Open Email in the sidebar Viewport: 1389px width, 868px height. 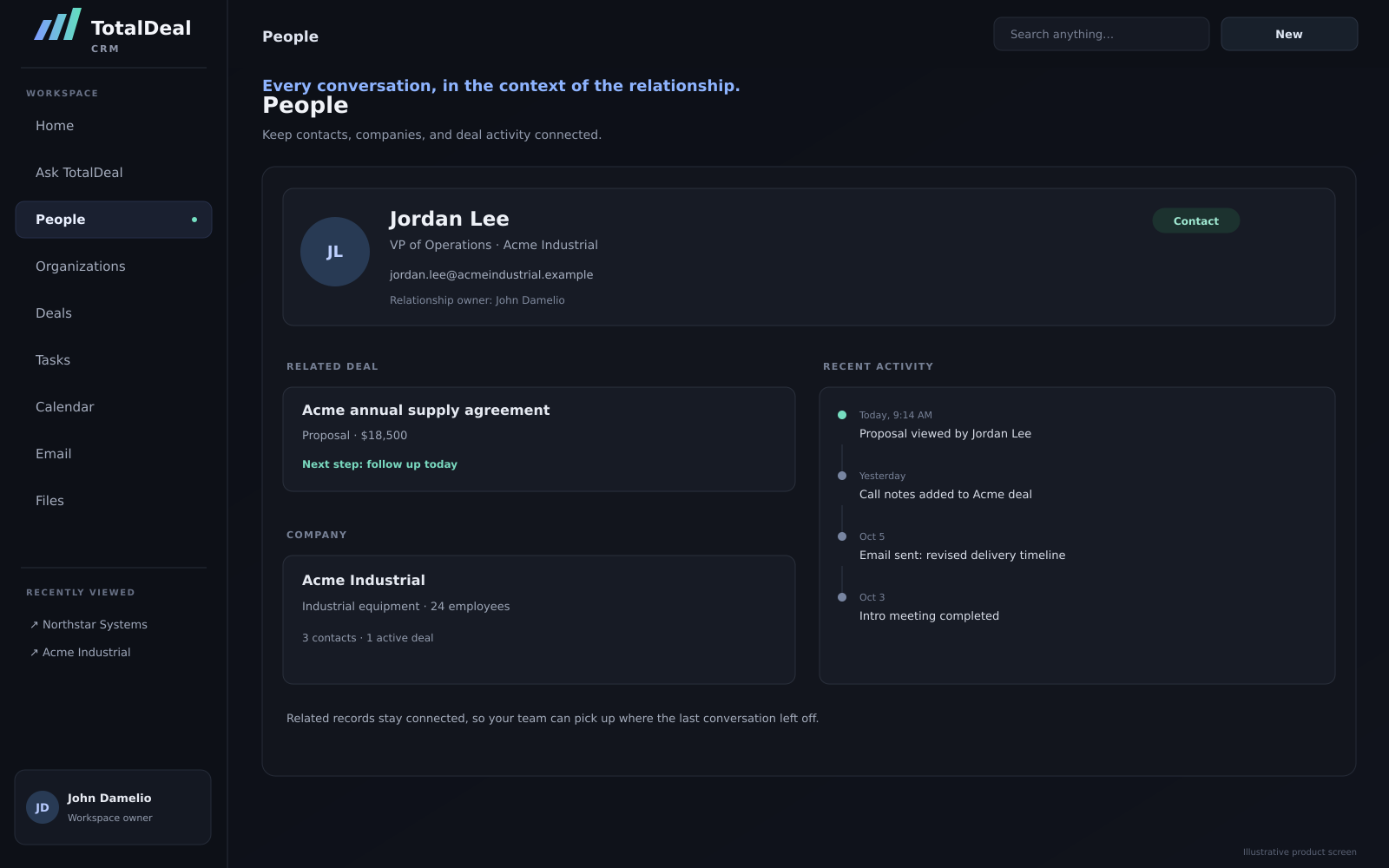click(x=114, y=454)
